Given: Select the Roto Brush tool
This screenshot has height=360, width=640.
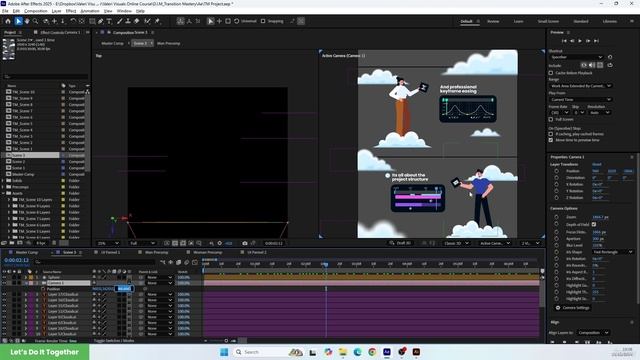Looking at the screenshot, I should click(x=147, y=21).
